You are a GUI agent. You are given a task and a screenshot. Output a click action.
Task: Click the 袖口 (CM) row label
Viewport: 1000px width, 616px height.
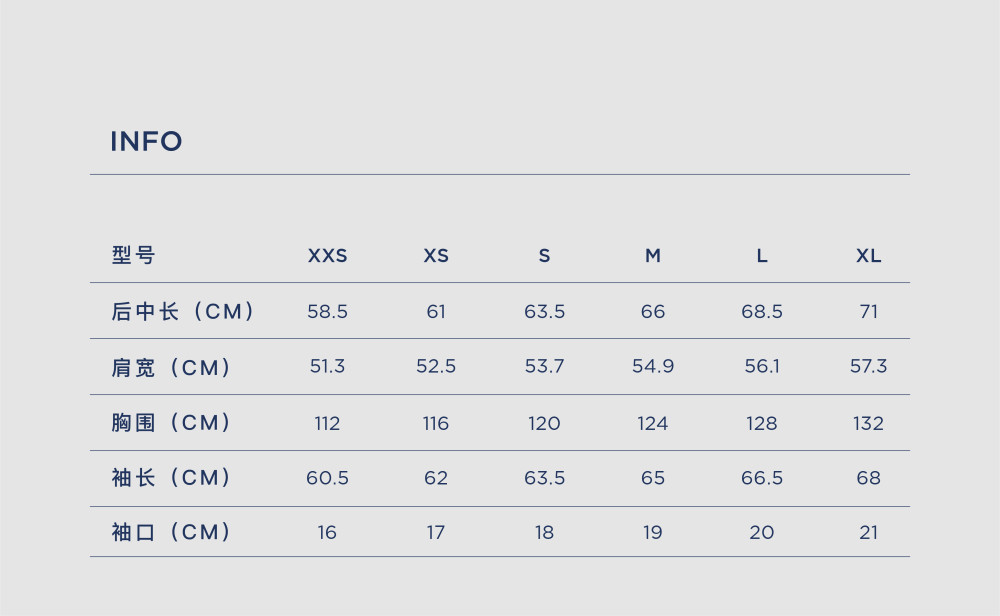171,532
